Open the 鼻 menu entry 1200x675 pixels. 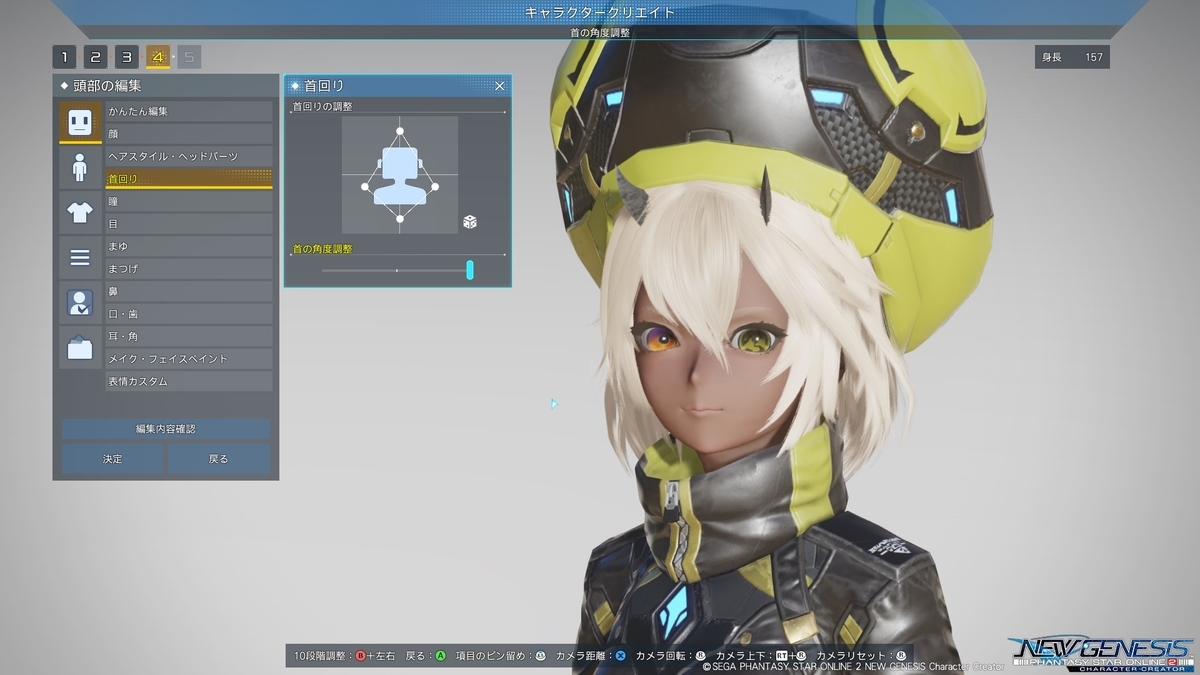(189, 291)
